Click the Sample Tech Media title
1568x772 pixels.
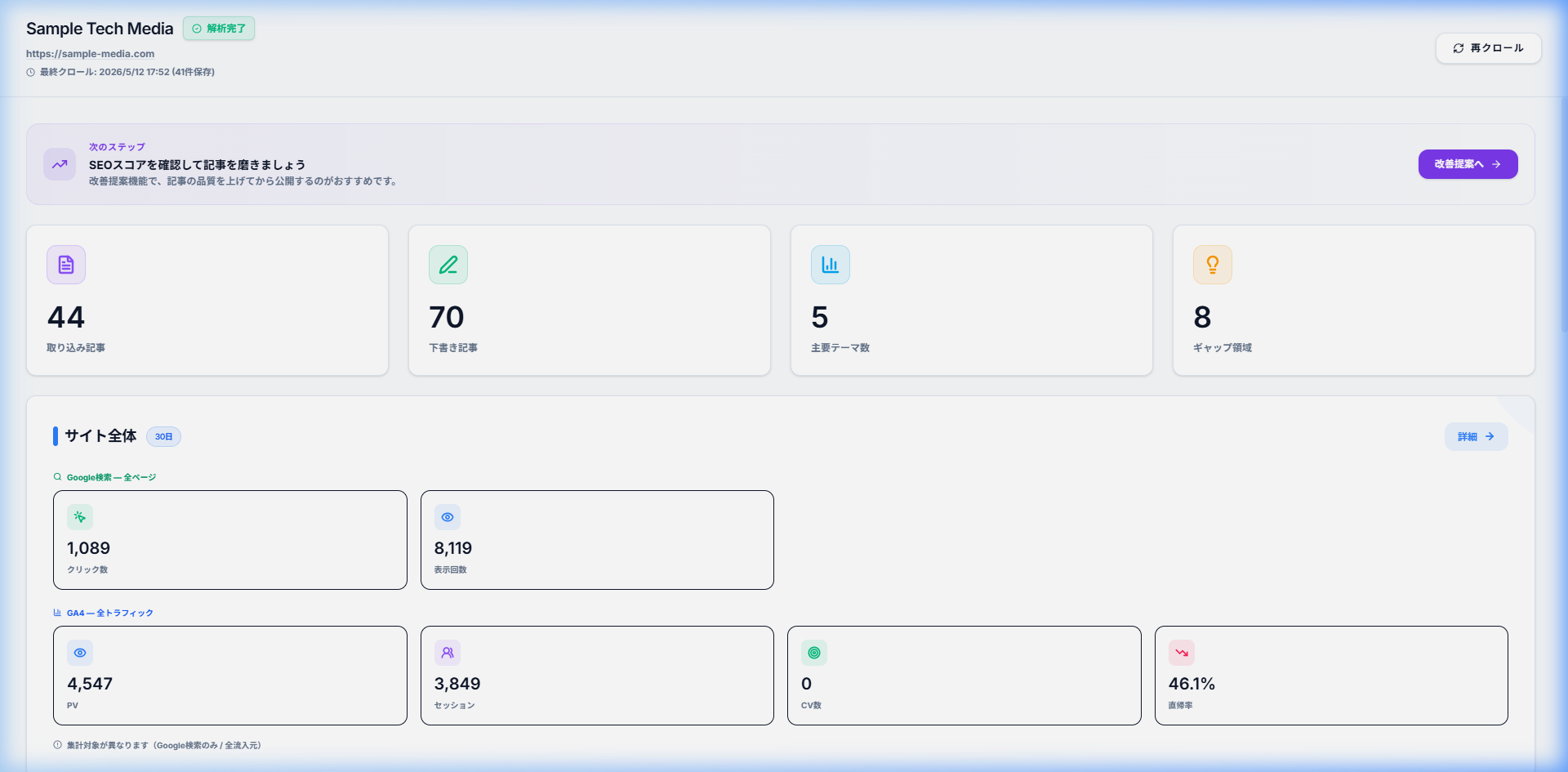[x=100, y=29]
